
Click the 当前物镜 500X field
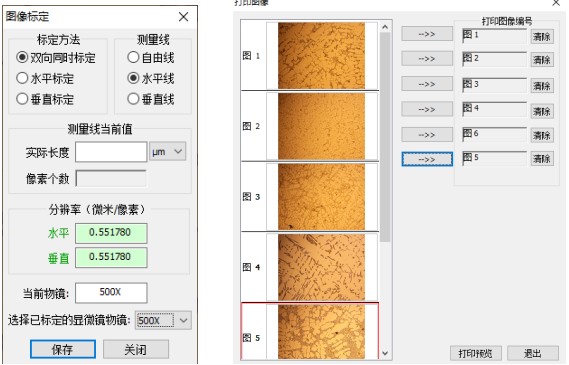tap(111, 292)
